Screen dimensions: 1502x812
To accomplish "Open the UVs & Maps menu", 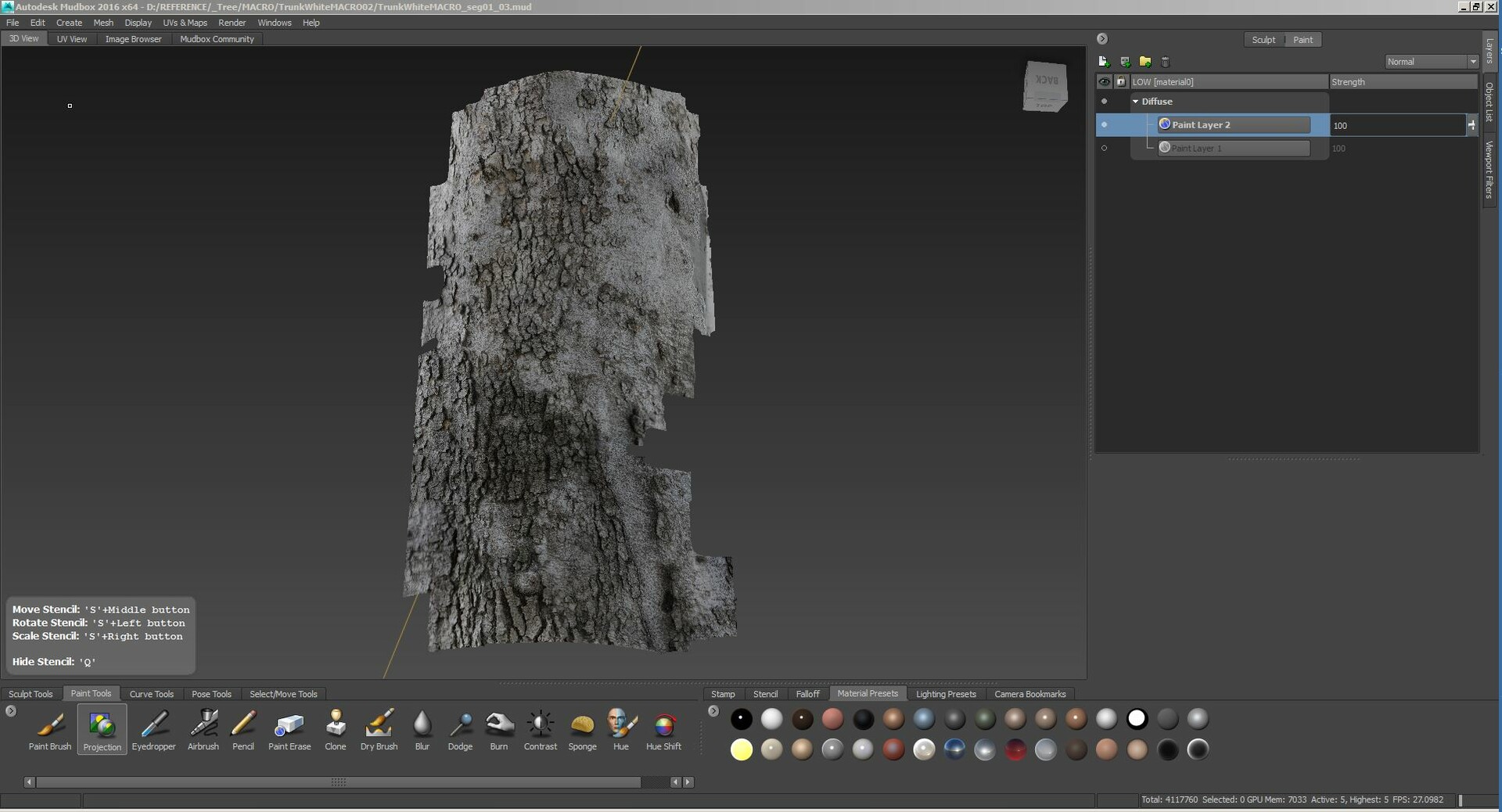I will point(185,23).
